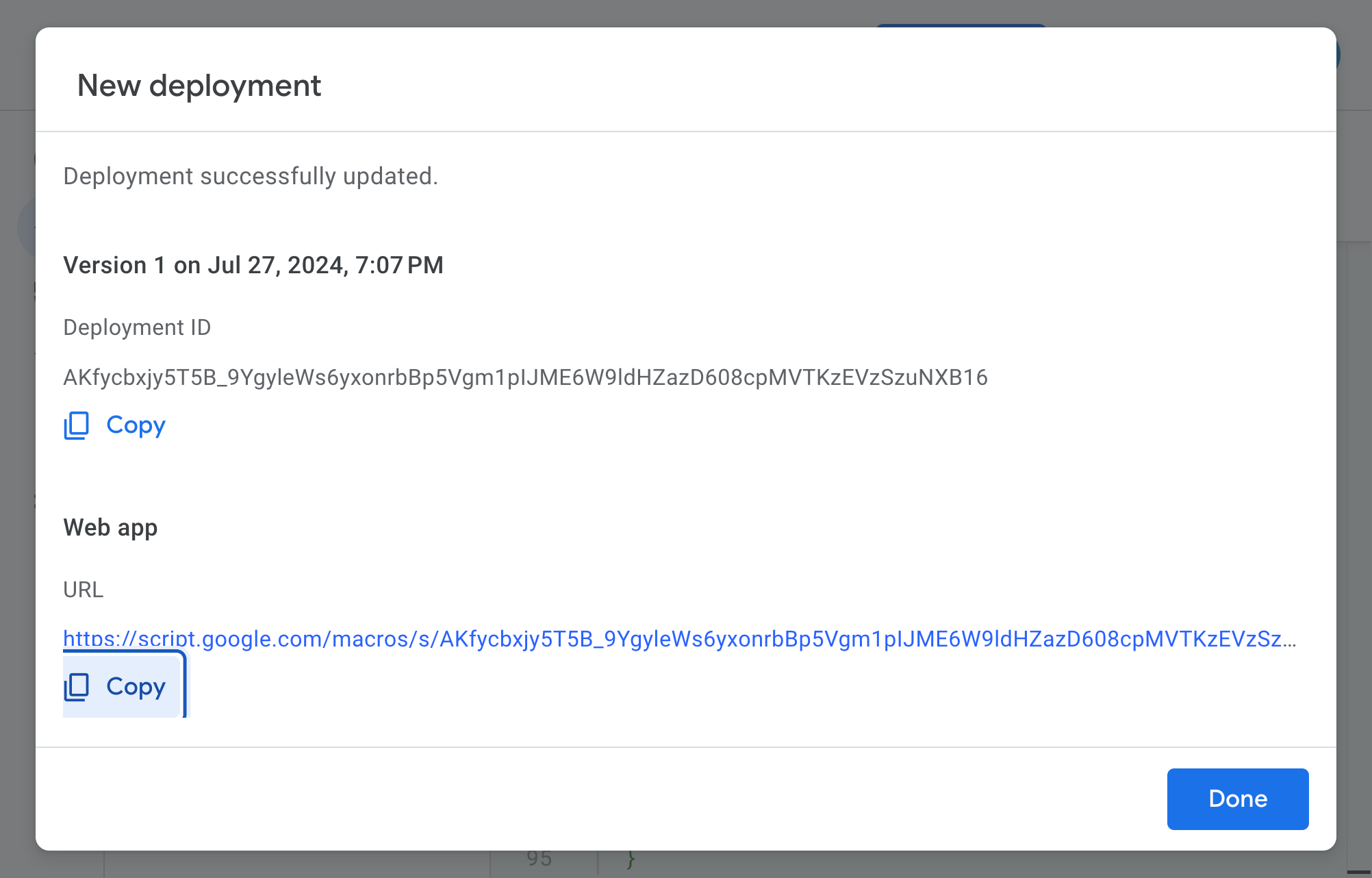Click line number 95 in the background editor
Viewport: 1372px width, 878px height.
click(x=539, y=859)
